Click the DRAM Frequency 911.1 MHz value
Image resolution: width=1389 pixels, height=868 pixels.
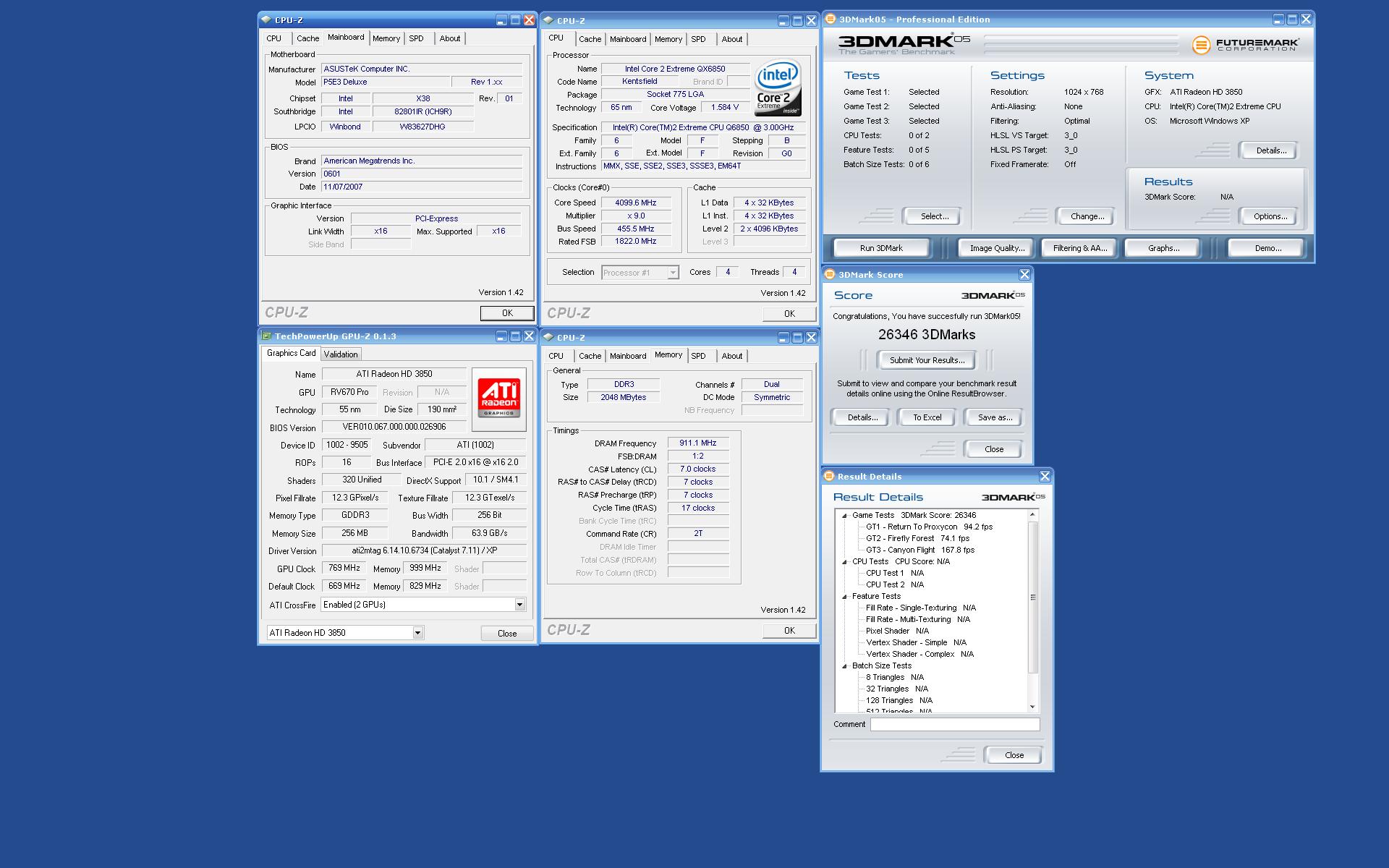pyautogui.click(x=698, y=443)
